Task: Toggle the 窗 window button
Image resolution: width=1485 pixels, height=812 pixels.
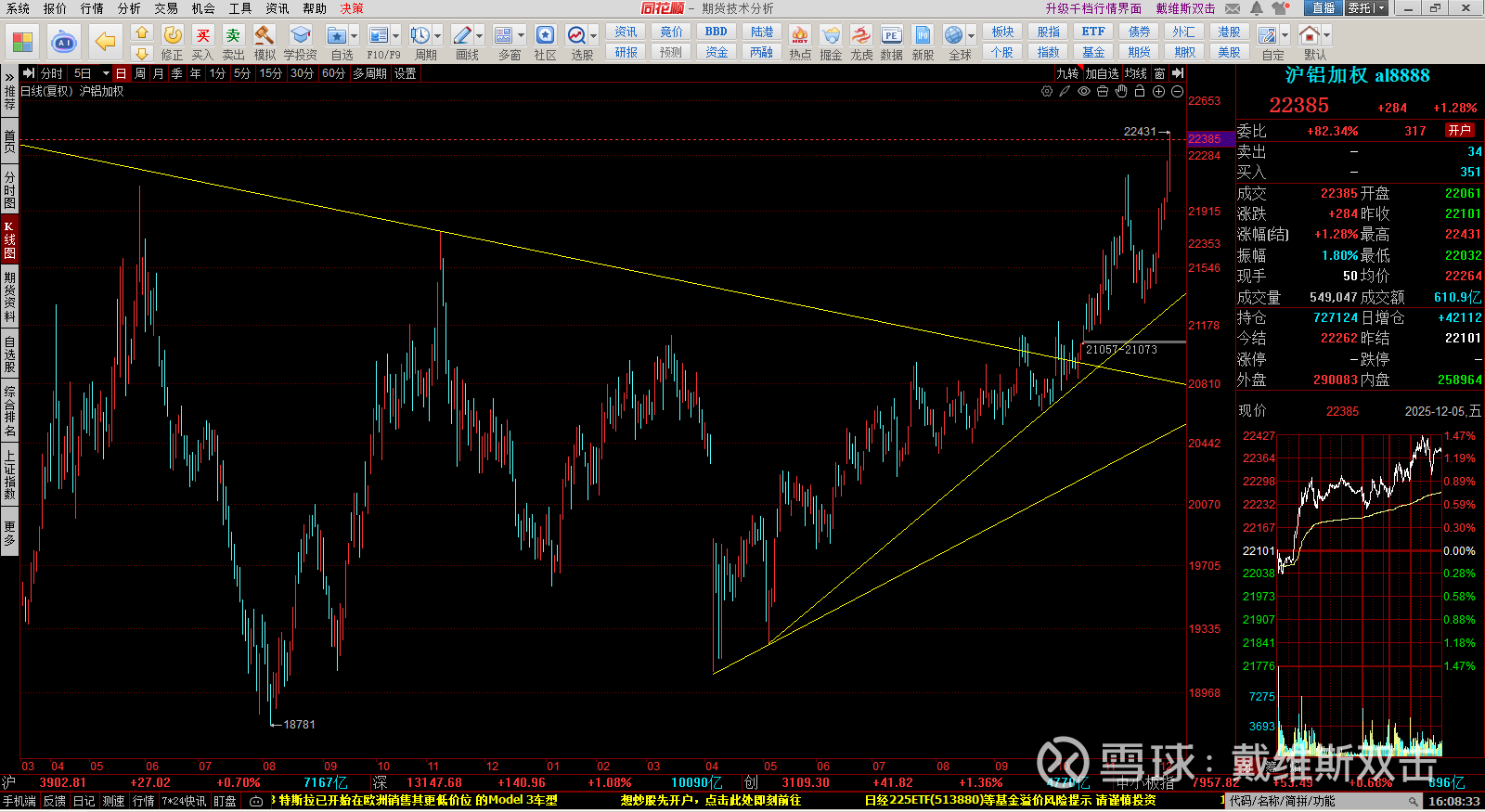Action: click(1159, 73)
